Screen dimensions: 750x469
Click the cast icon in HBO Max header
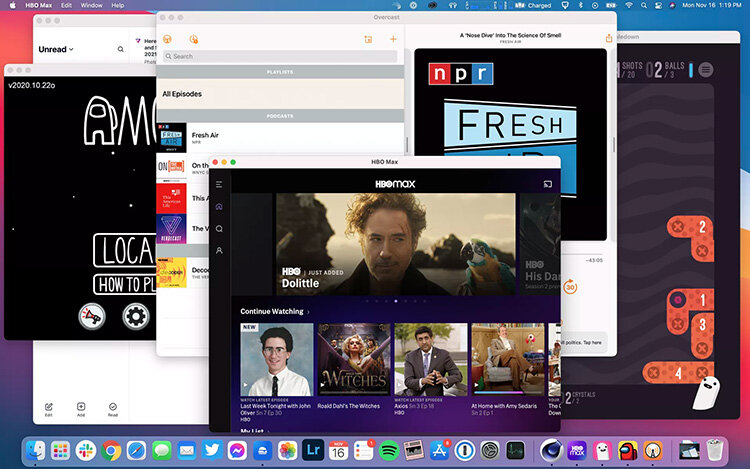(548, 184)
